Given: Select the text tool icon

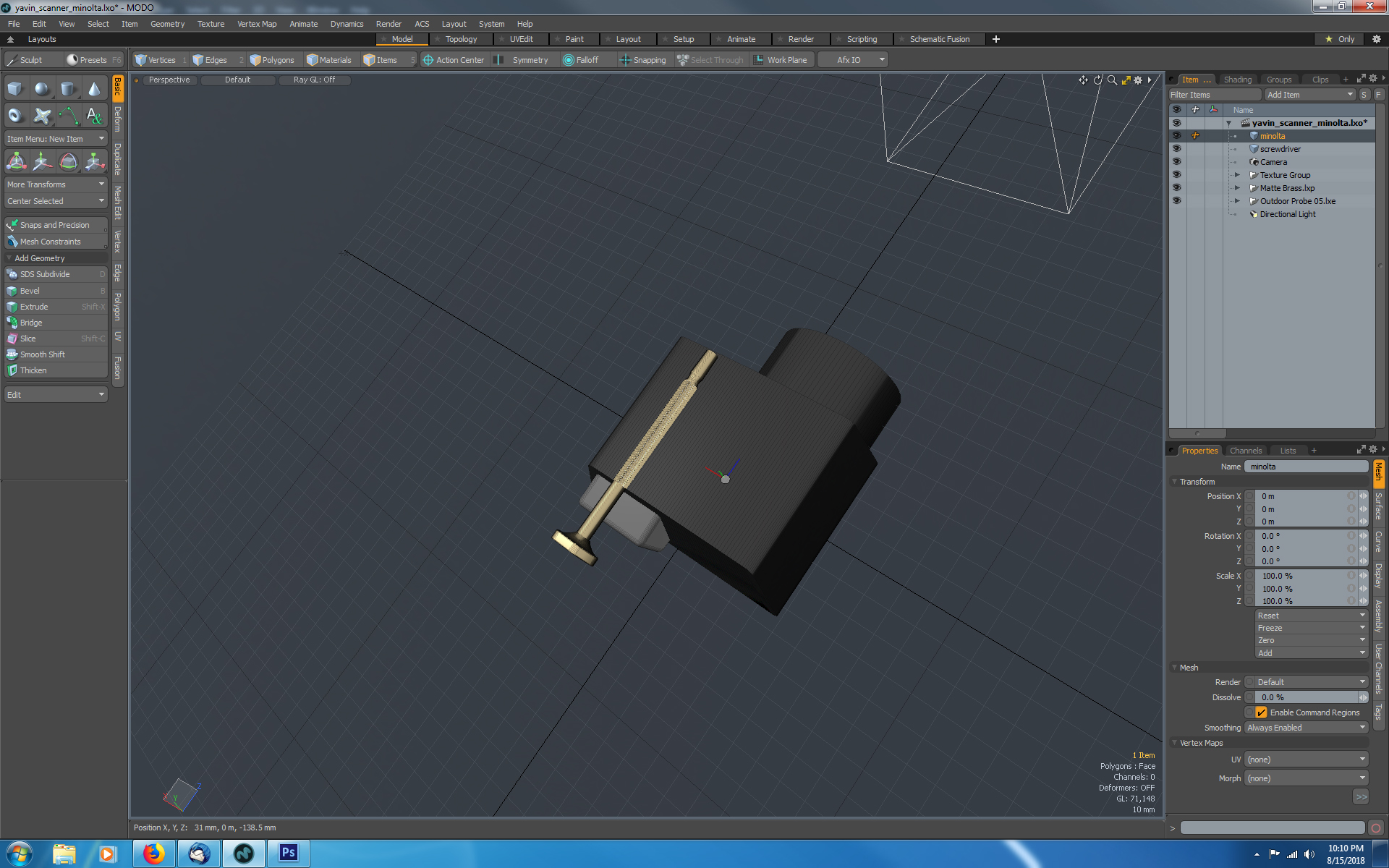Looking at the screenshot, I should tap(94, 115).
